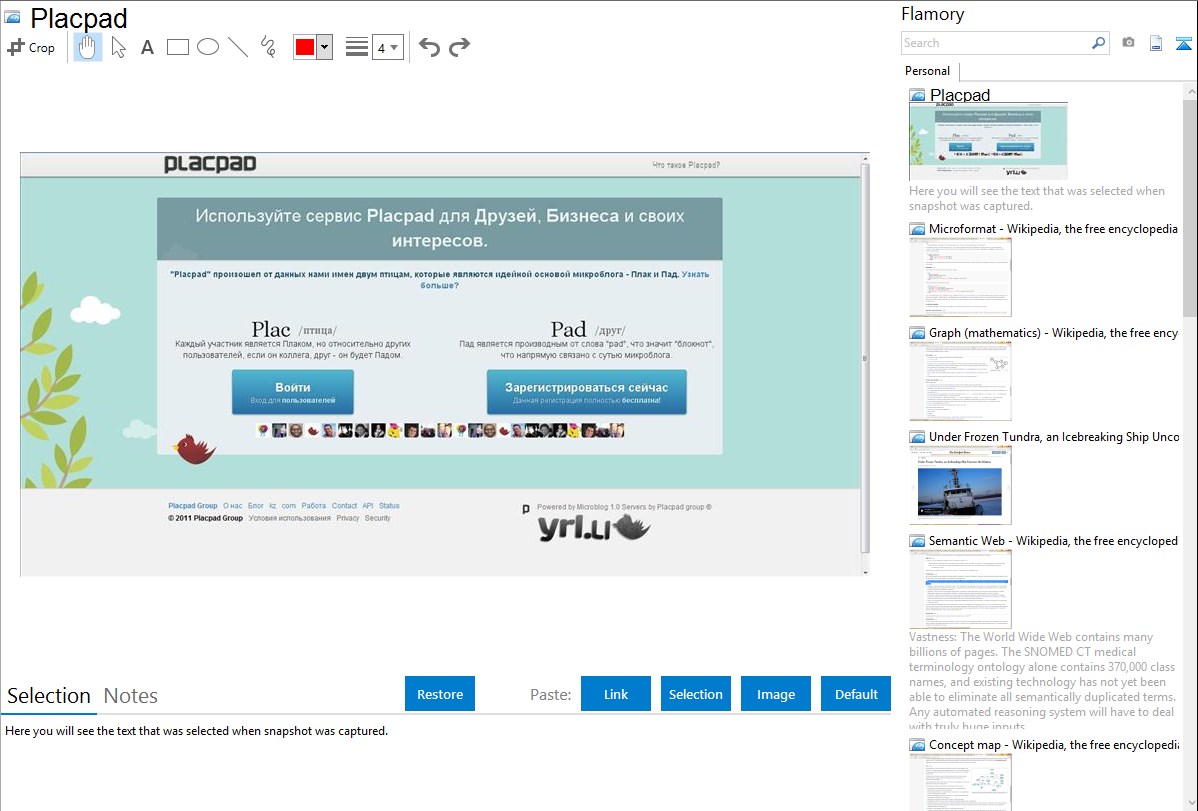Click the Войти button in the snapshot
Screen dimensions: 1198x811
pos(293,392)
